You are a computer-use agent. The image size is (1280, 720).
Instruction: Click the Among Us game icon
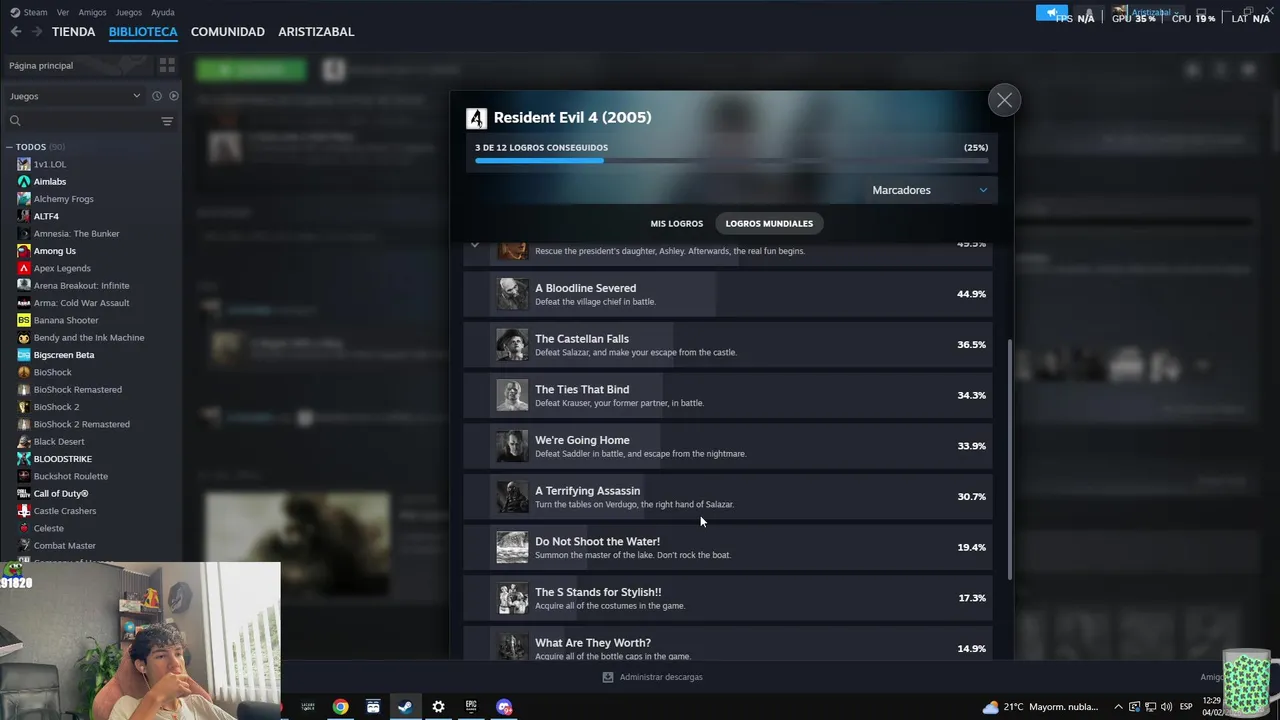click(x=24, y=251)
